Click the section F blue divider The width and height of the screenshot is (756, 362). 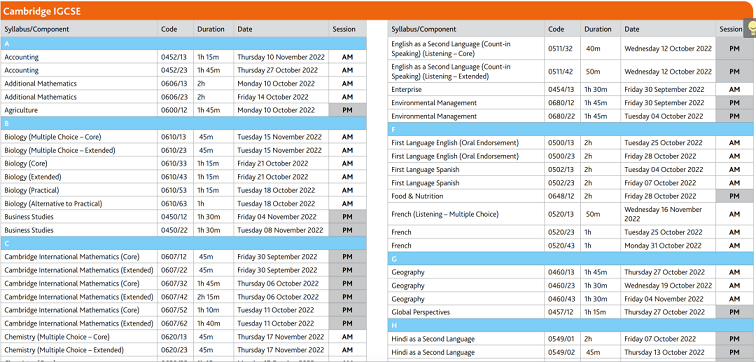pos(571,130)
